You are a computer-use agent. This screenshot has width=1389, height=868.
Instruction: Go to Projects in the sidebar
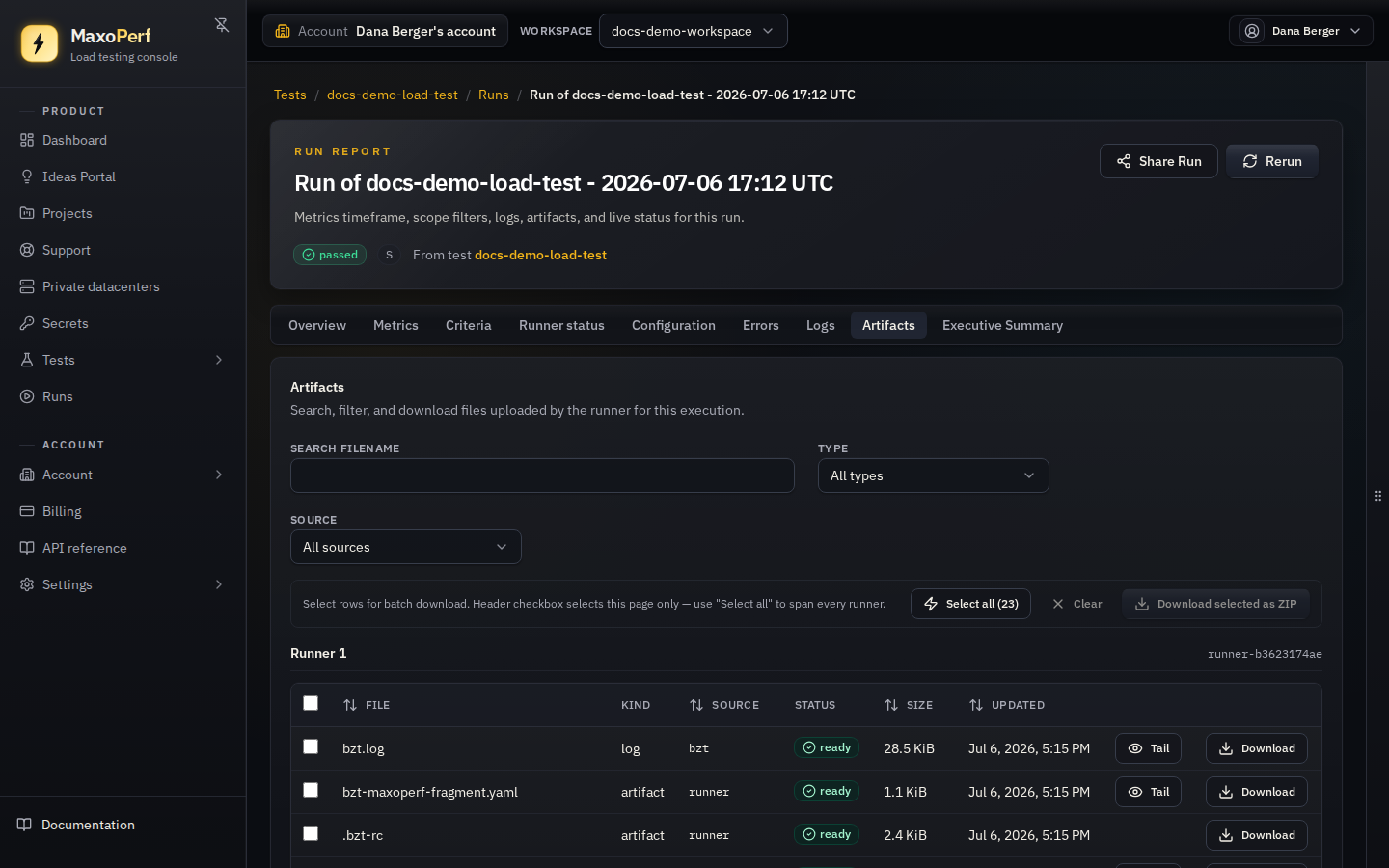68,213
